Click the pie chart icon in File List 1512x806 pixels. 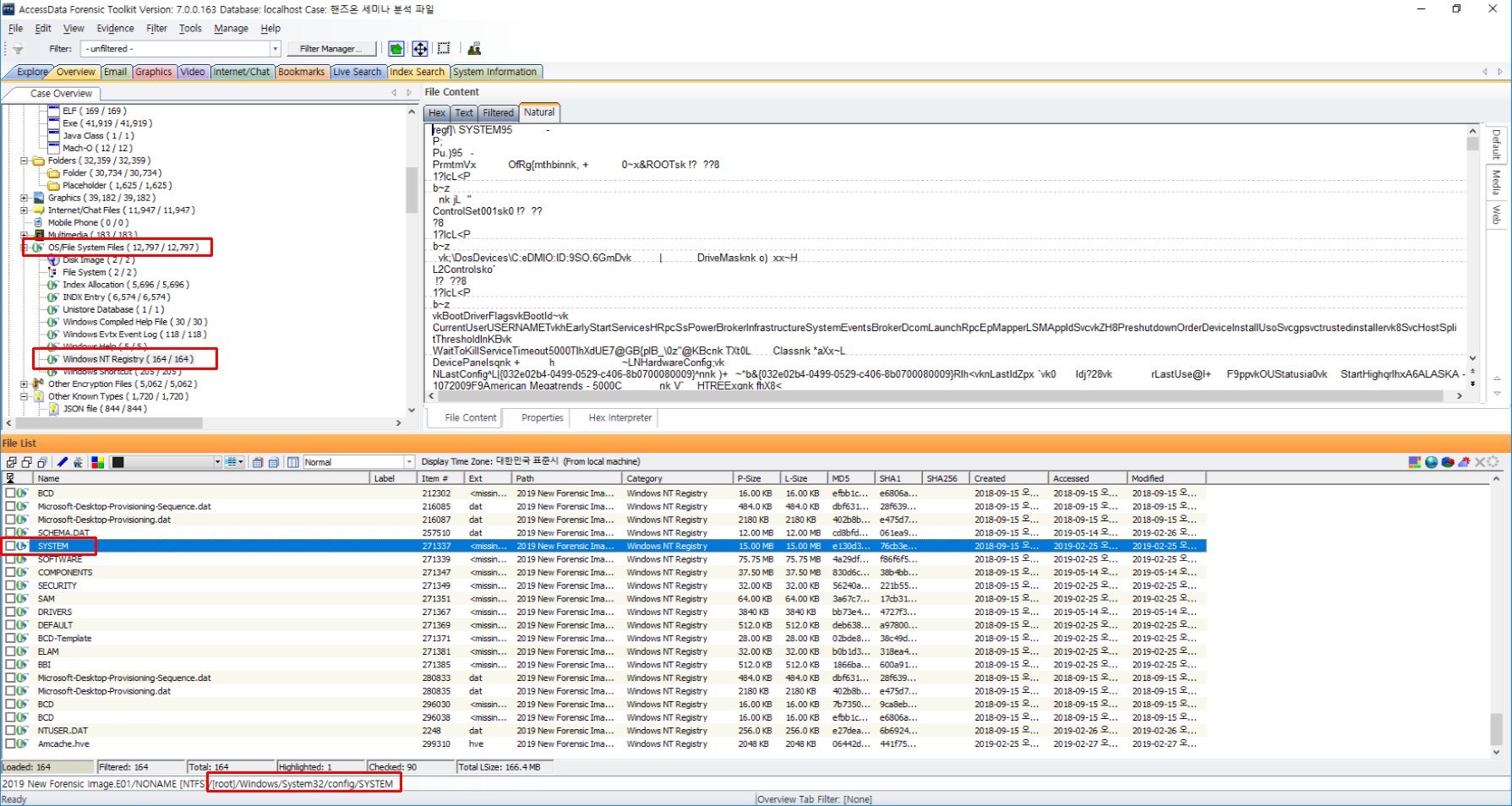[1448, 462]
